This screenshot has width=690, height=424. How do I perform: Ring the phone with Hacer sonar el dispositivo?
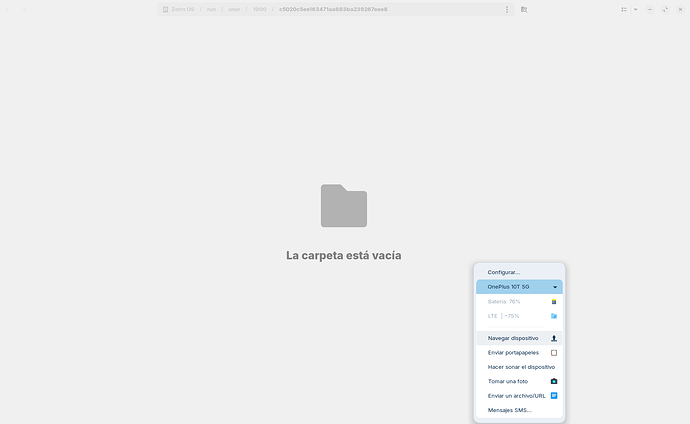[x=514, y=367]
